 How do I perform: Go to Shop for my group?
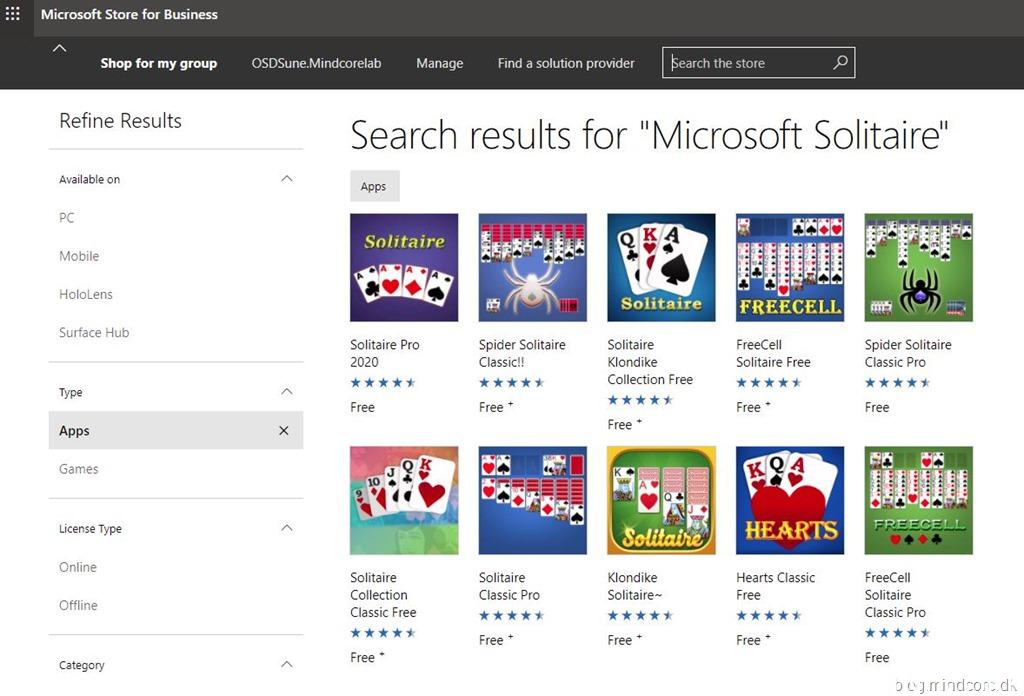158,63
